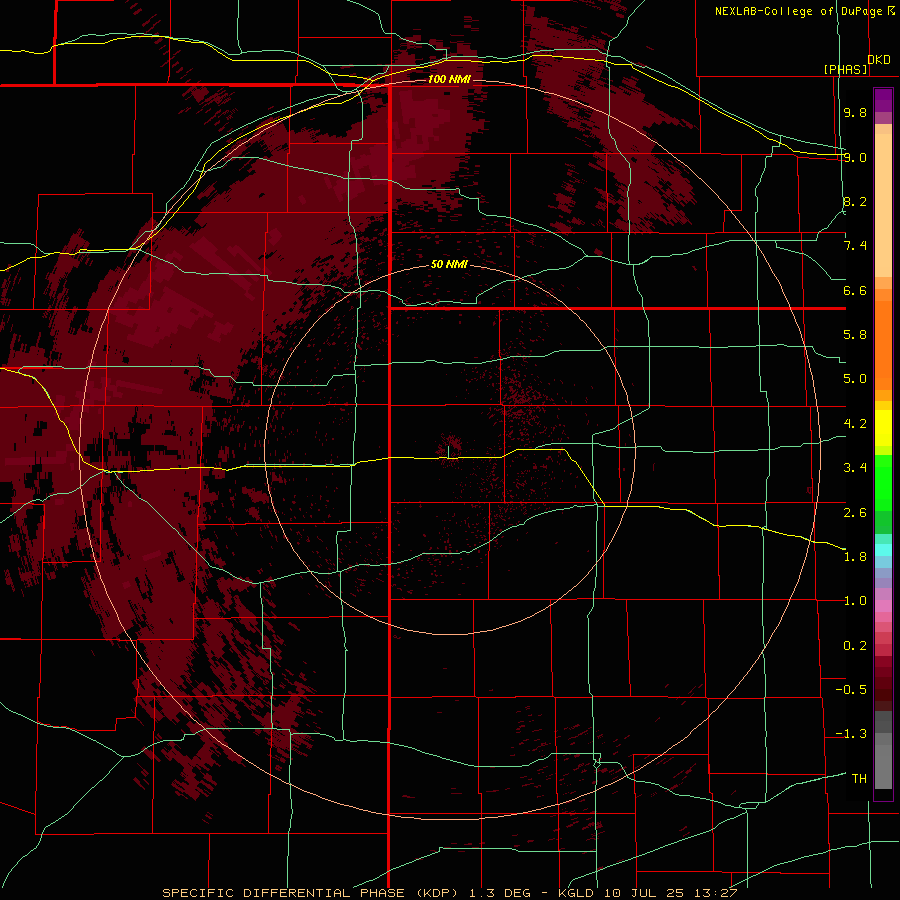
Task: Click the 9.8 legend value
Action: (855, 113)
